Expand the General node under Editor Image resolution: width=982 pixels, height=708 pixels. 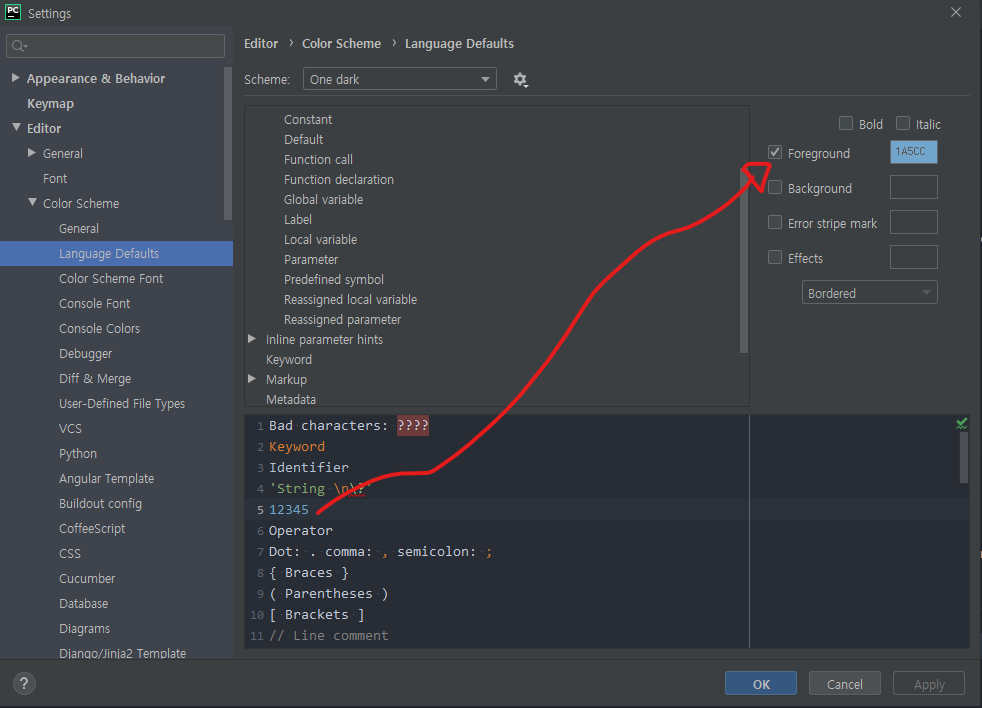31,152
